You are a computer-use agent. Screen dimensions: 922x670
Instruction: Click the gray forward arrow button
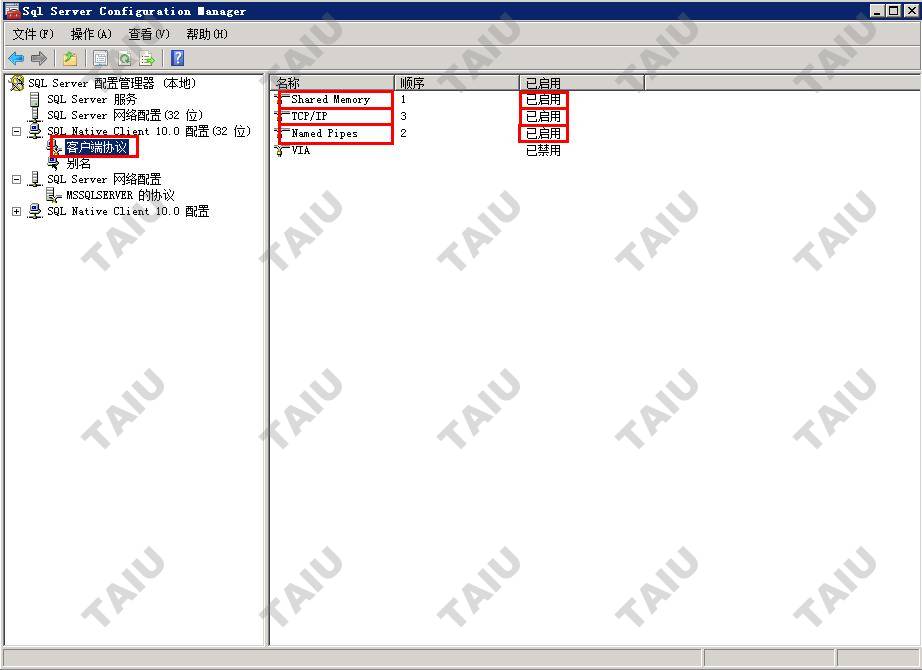click(x=39, y=58)
